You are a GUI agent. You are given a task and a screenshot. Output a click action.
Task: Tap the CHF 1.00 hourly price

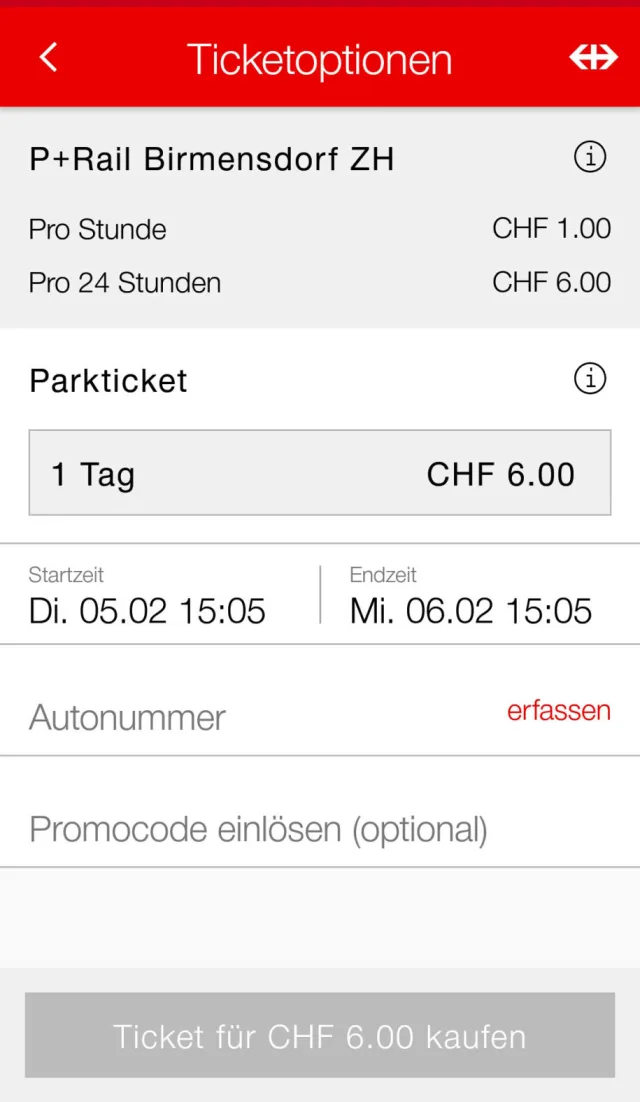[551, 229]
